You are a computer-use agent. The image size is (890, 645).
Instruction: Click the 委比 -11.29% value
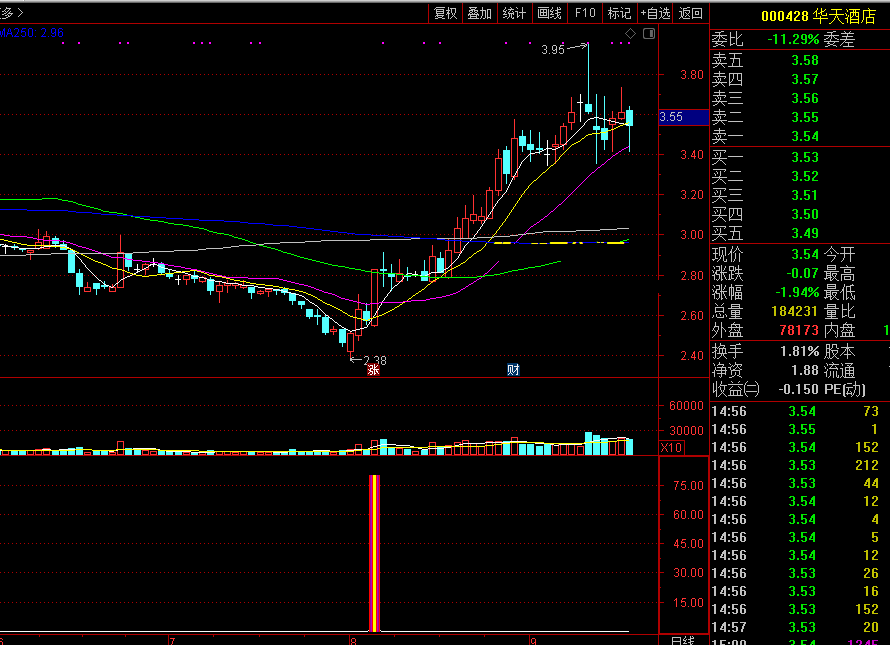click(793, 39)
